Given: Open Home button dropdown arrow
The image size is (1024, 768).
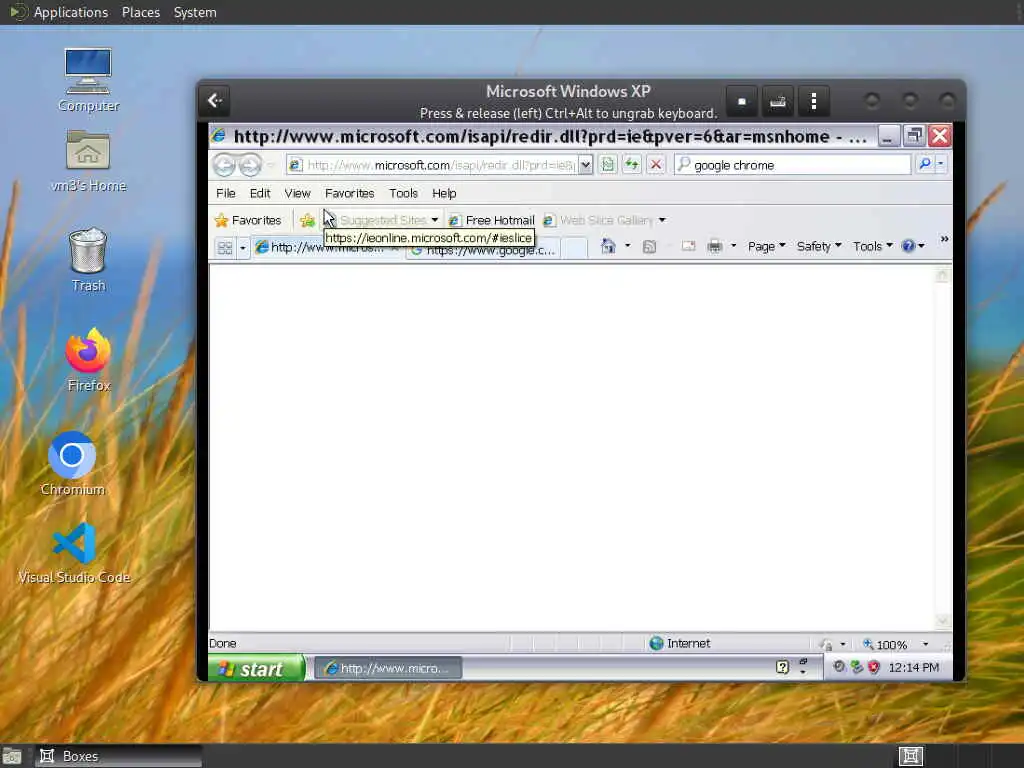Looking at the screenshot, I should tap(628, 246).
